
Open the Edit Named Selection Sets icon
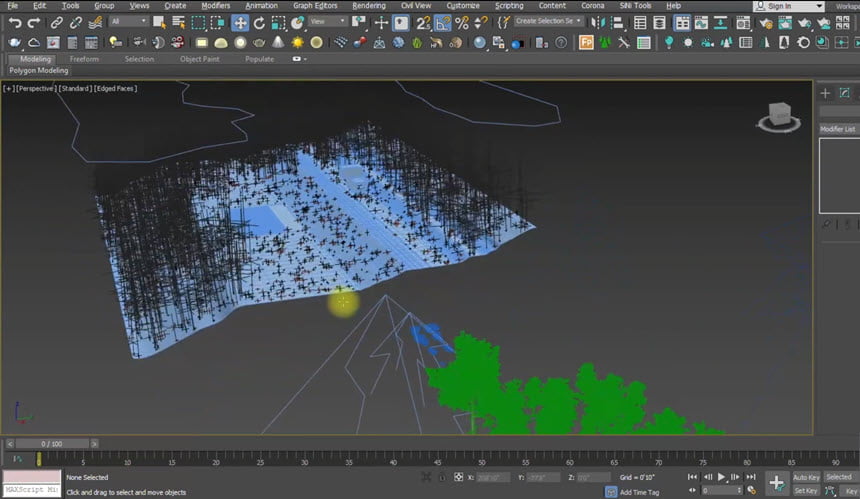pos(503,23)
